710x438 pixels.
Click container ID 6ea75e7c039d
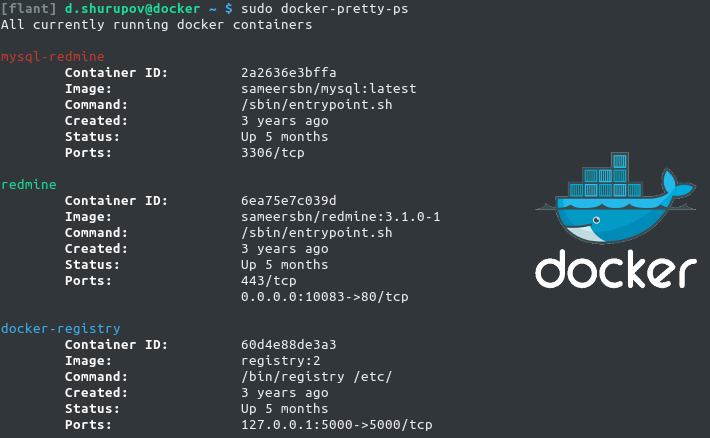click(x=289, y=201)
